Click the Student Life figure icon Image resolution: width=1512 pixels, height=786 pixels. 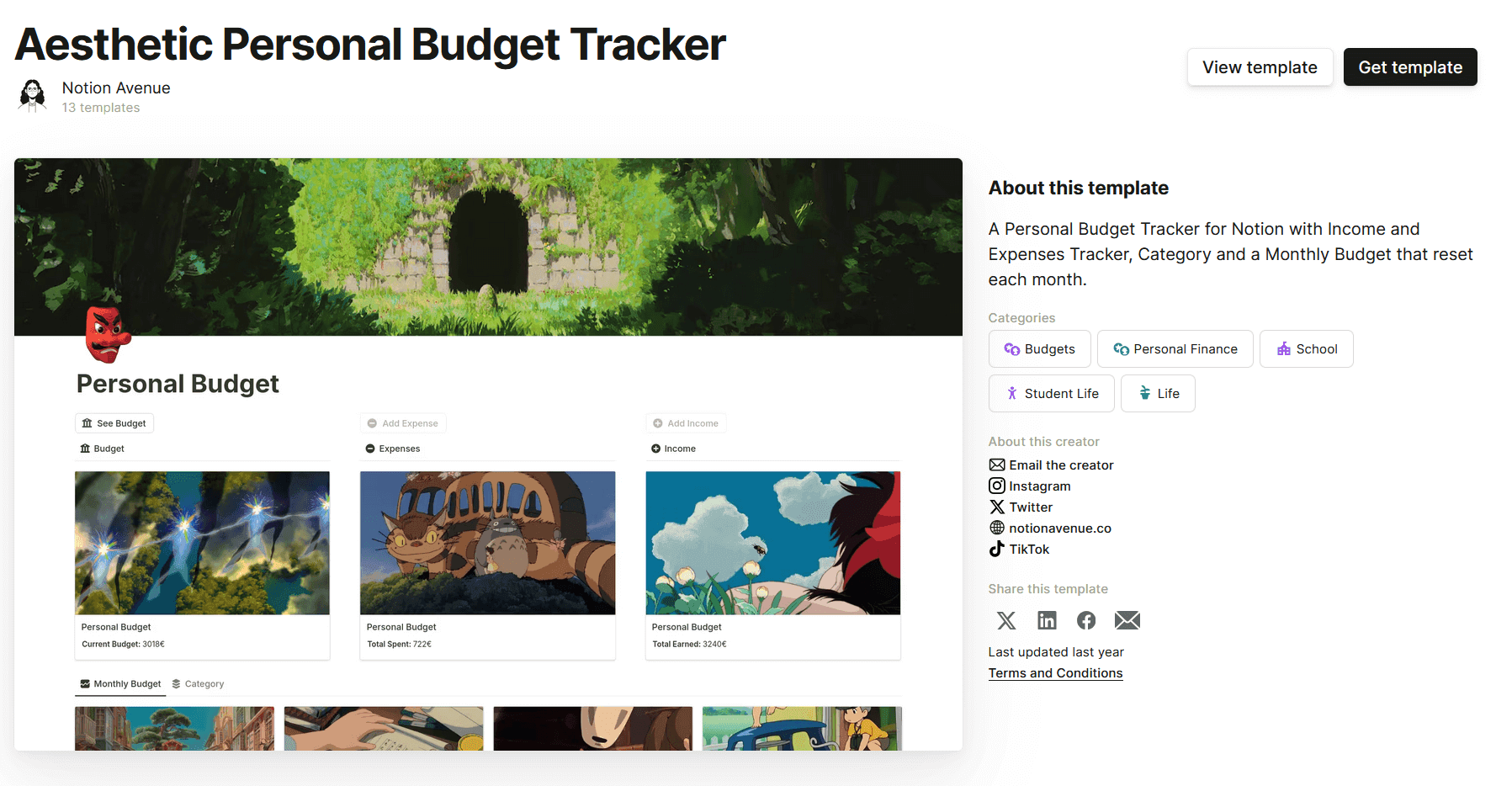1012,394
